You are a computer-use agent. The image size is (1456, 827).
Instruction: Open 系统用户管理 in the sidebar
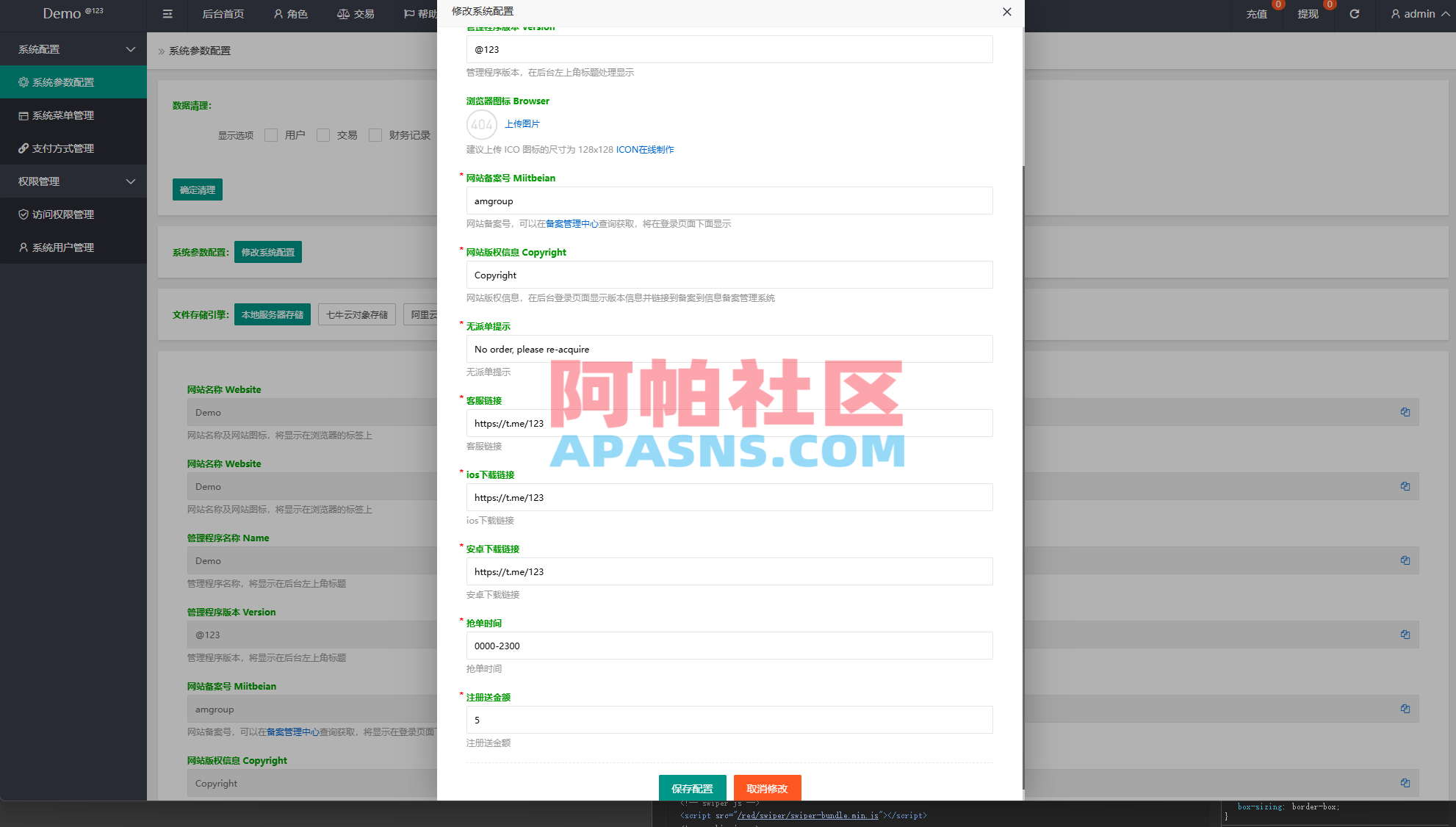tap(62, 248)
